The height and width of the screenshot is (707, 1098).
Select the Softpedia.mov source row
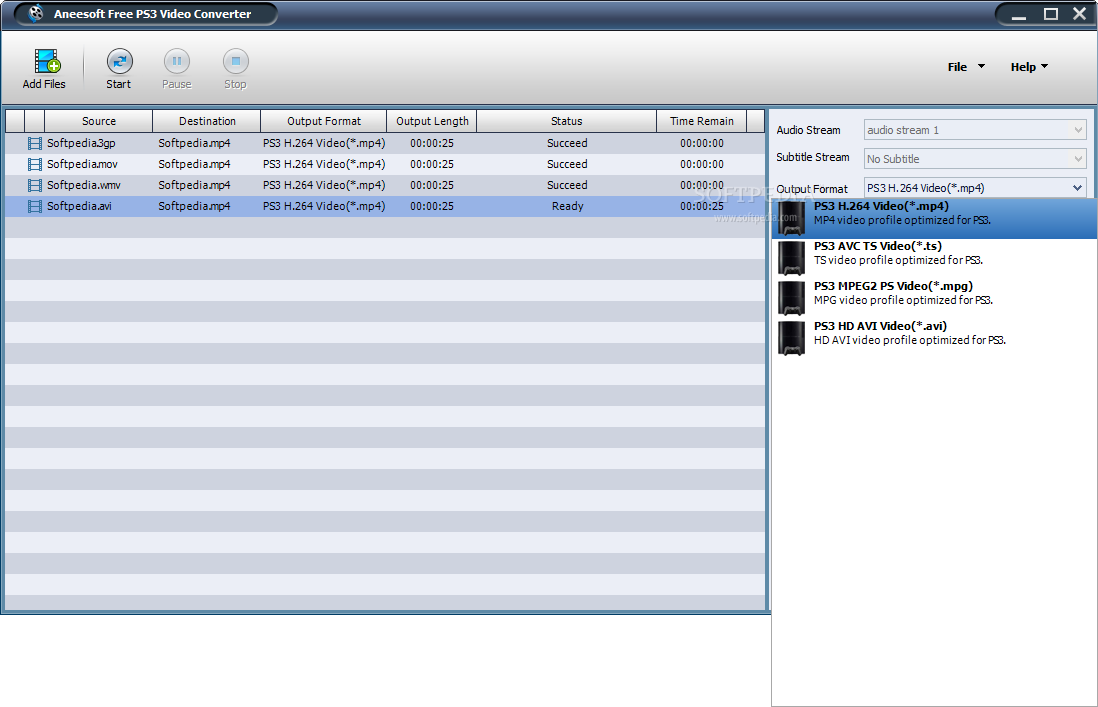tap(82, 164)
